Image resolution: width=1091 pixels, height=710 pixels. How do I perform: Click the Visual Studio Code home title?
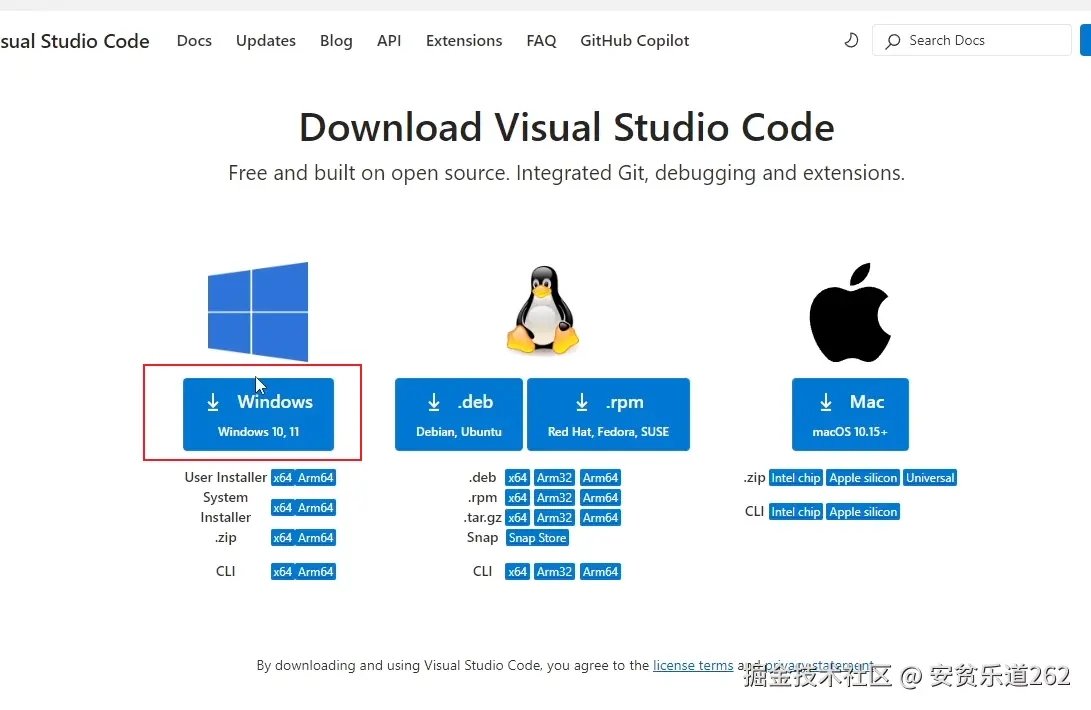[74, 41]
